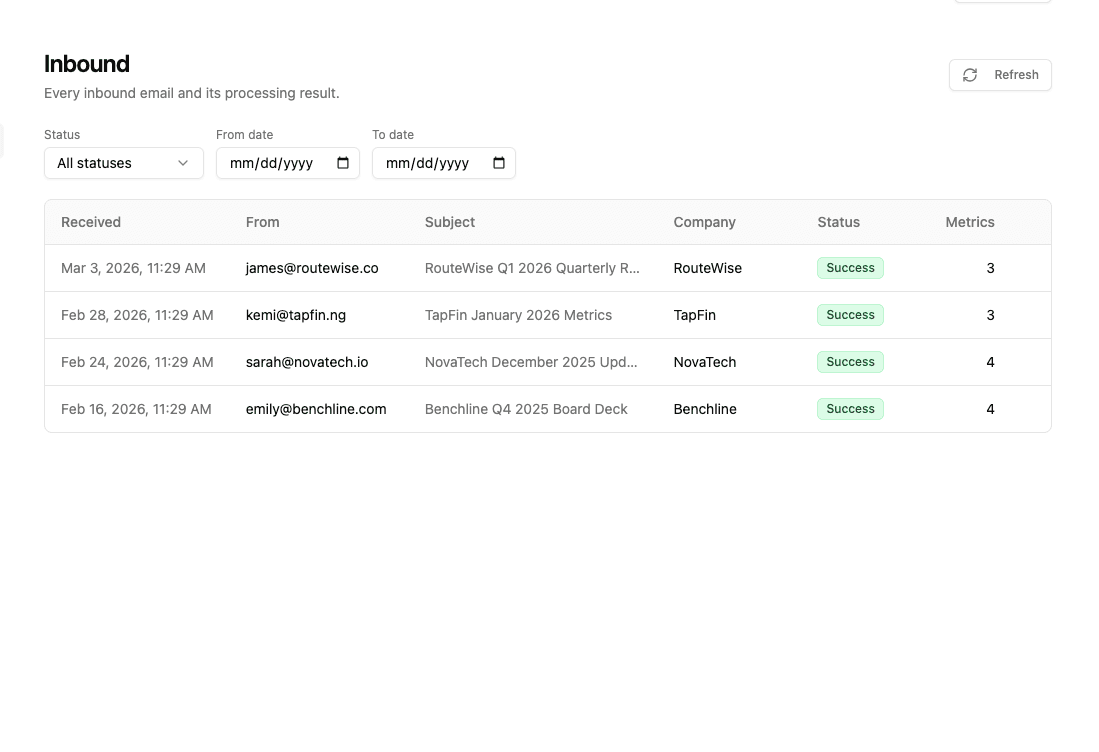The width and height of the screenshot is (1099, 752).
Task: Click metrics count 3 in RouteWise row
Action: [x=990, y=268]
